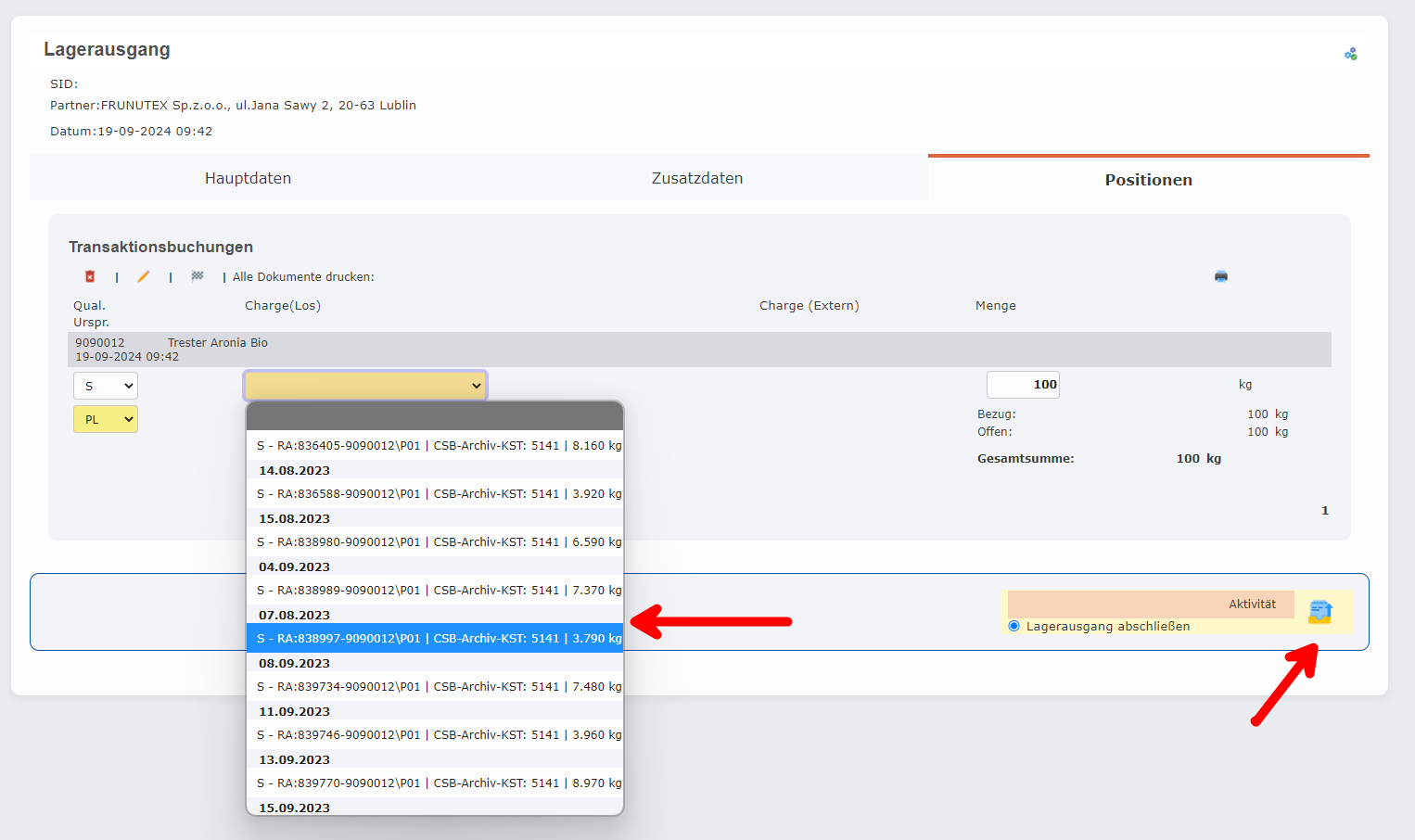Open the Positionen tab
1415x840 pixels.
1148,180
